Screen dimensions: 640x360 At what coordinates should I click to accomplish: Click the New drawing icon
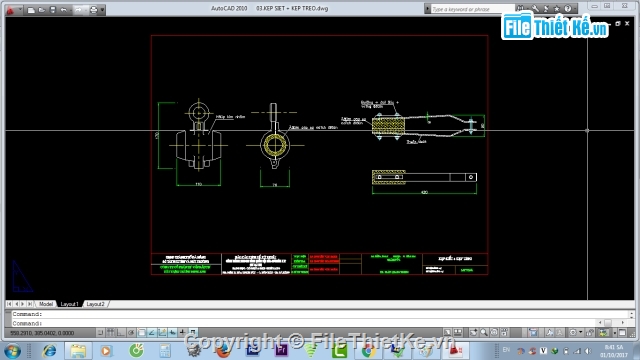coord(31,10)
